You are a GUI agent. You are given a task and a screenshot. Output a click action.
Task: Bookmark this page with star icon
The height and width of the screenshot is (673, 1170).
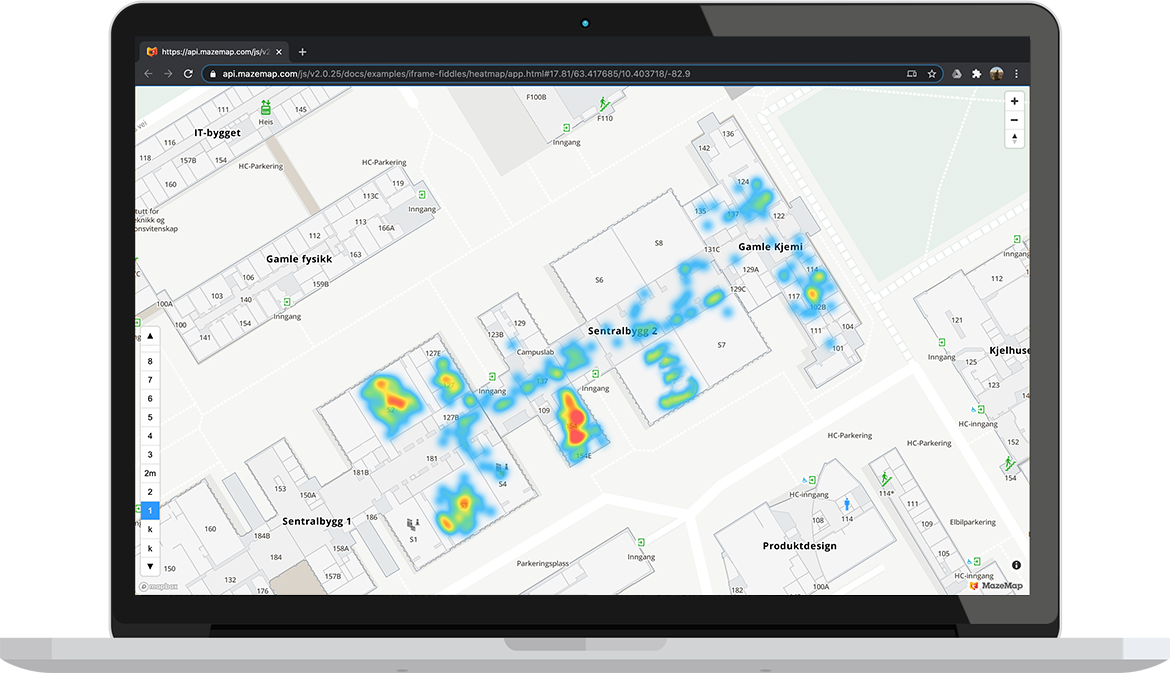pyautogui.click(x=932, y=74)
